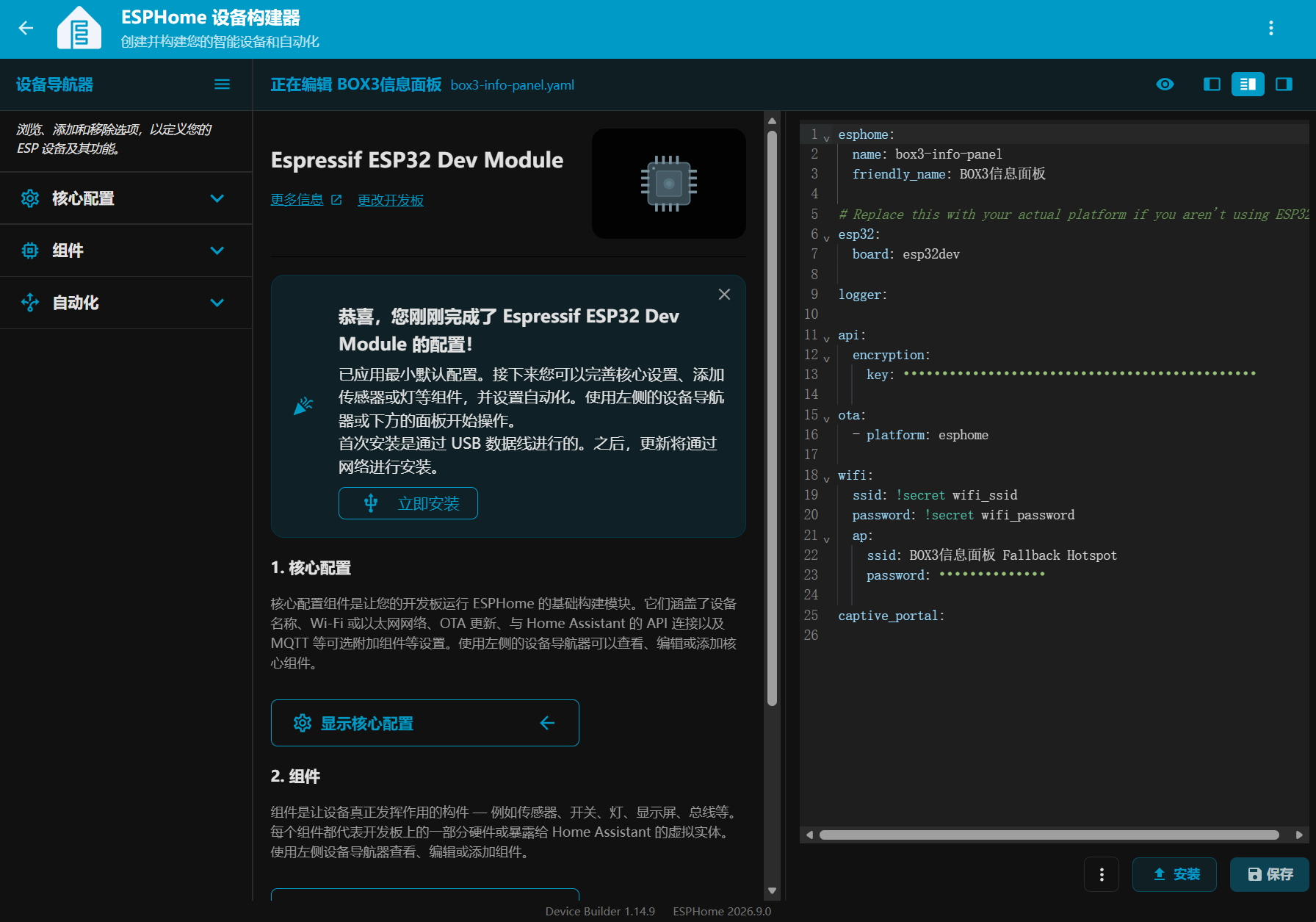Click the middle panel scroll-down arrow
Viewport: 1316px width, 922px height.
click(x=772, y=891)
